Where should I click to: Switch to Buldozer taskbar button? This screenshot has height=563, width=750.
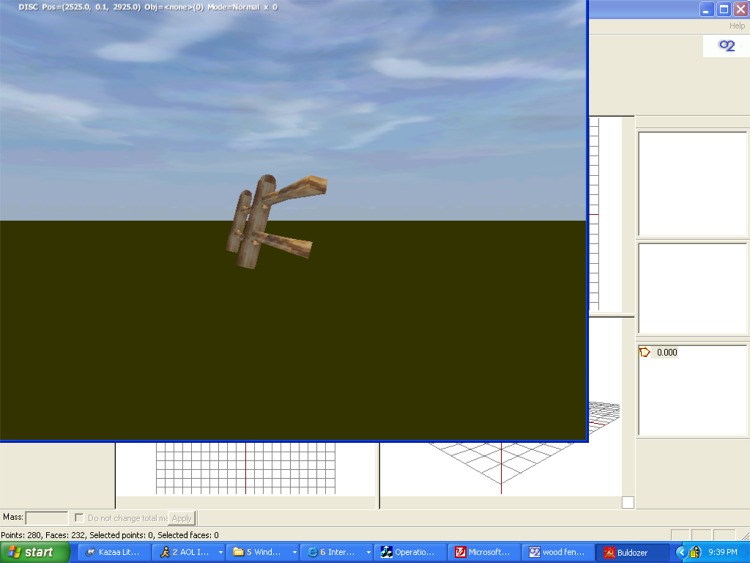click(631, 552)
